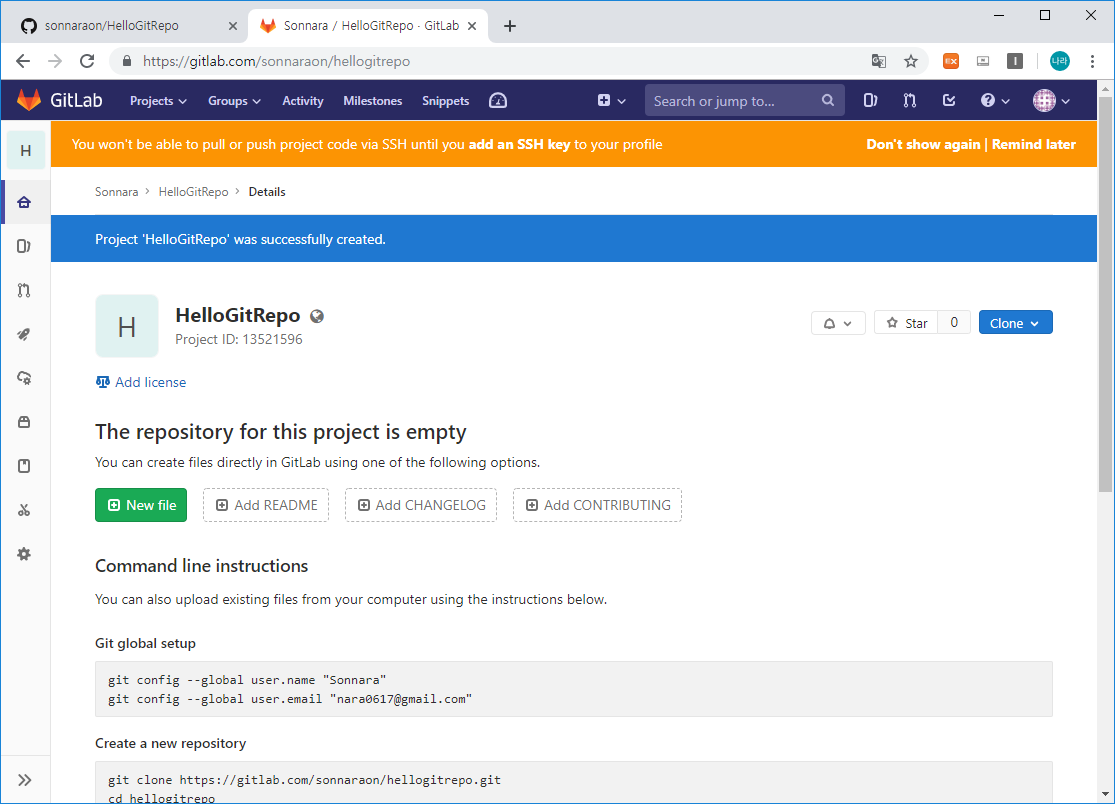Click HelloGitRepo breadcrumb link
The height and width of the screenshot is (804, 1115).
[x=193, y=192]
